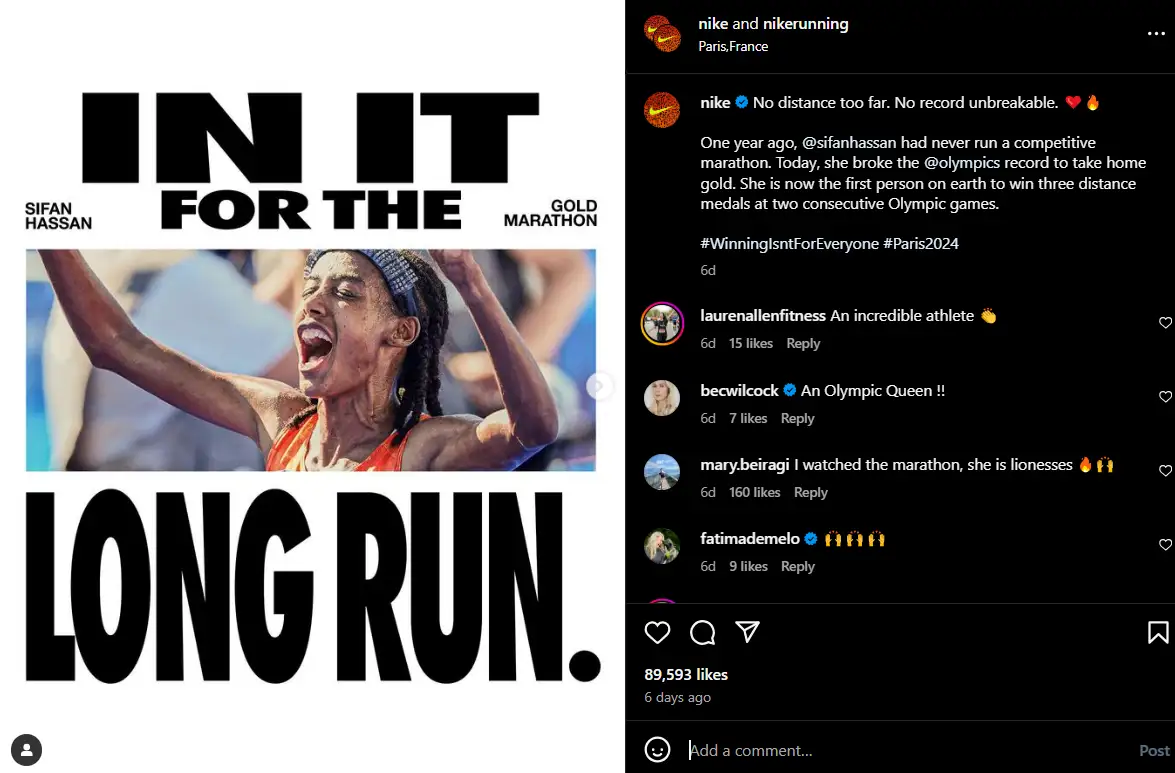The width and height of the screenshot is (1175, 773).
Task: Like fatimademelo's comment via its heart
Action: (x=1164, y=545)
